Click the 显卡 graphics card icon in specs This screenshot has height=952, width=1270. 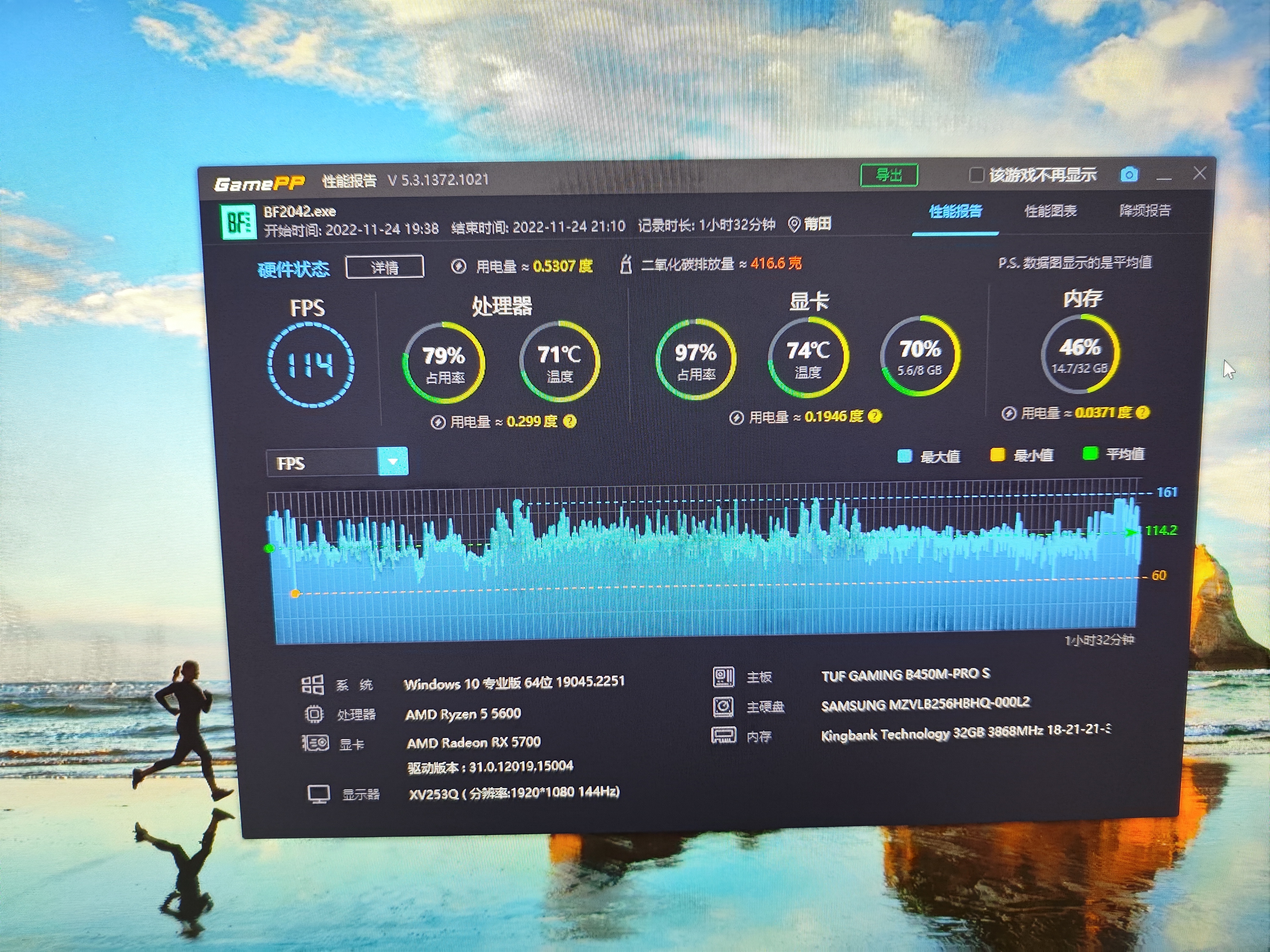[x=315, y=743]
